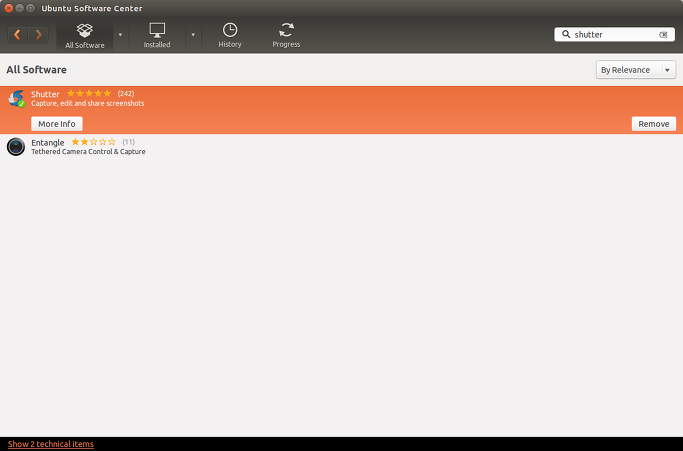The width and height of the screenshot is (683, 451).
Task: Expand the Installed dropdown arrow
Action: coord(193,35)
